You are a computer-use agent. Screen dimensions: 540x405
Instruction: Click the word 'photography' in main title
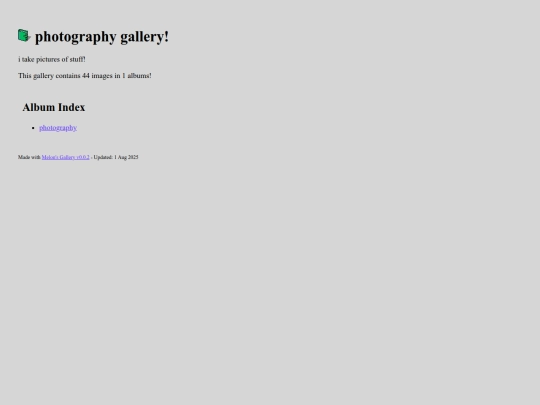coord(76,37)
